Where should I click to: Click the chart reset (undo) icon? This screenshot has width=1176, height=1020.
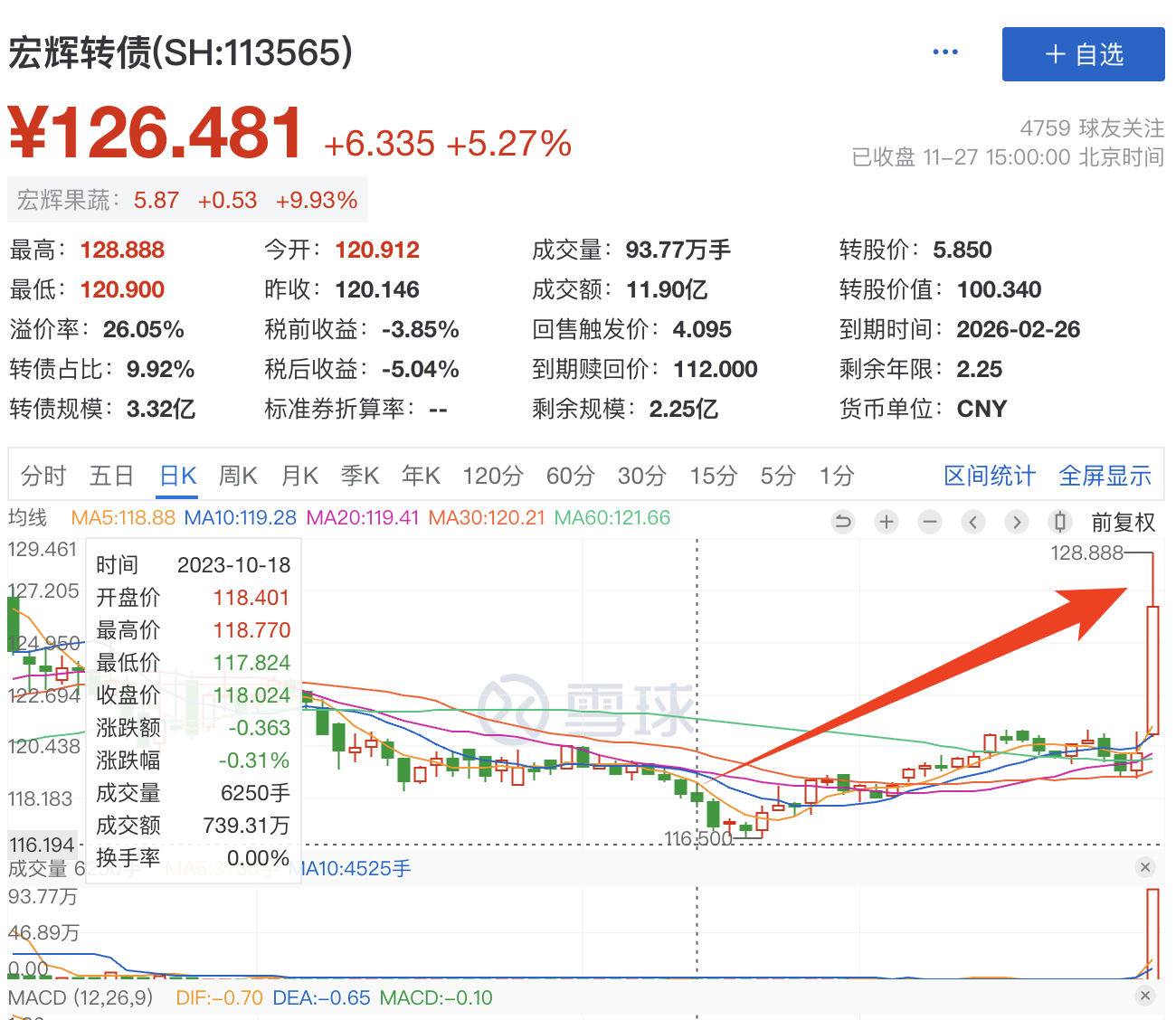coord(843,522)
